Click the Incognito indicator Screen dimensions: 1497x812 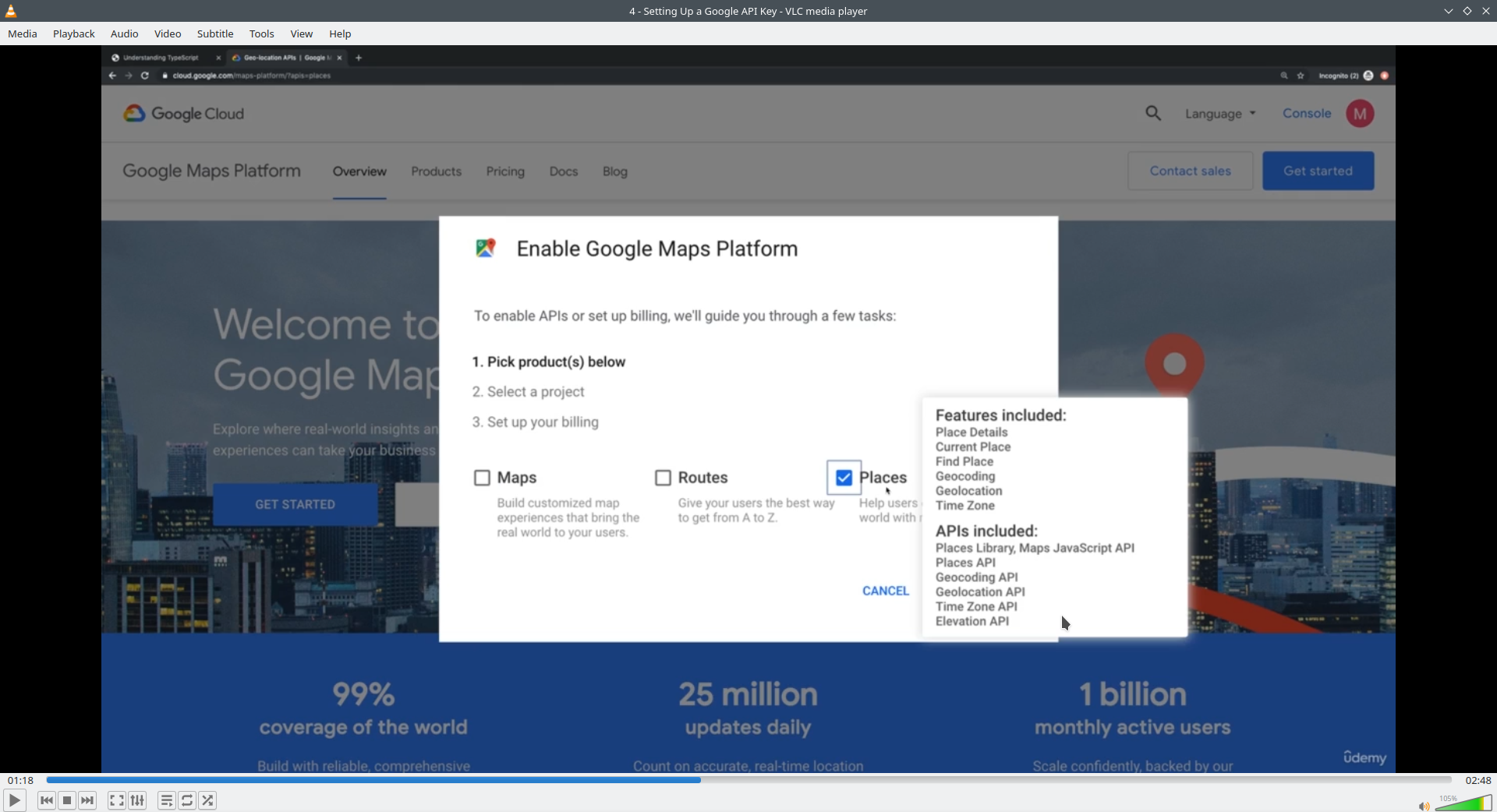[1345, 76]
